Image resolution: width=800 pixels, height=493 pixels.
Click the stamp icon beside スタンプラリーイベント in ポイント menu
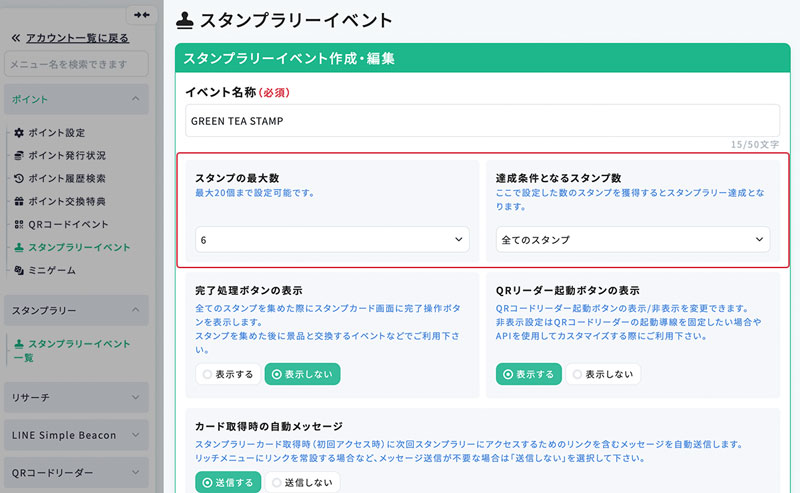click(x=19, y=247)
